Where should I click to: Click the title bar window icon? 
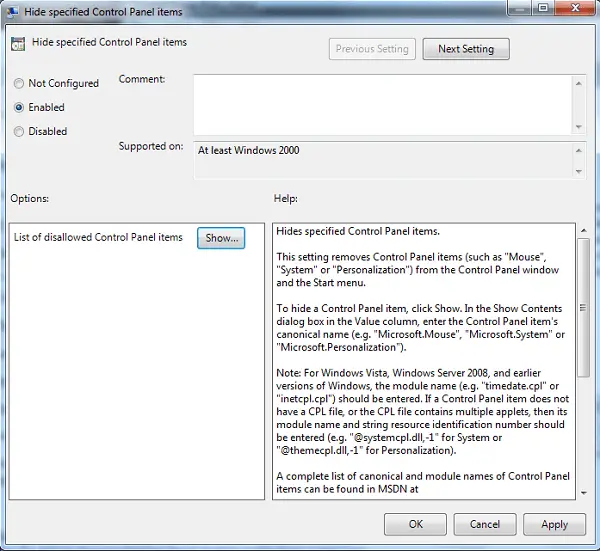point(12,11)
